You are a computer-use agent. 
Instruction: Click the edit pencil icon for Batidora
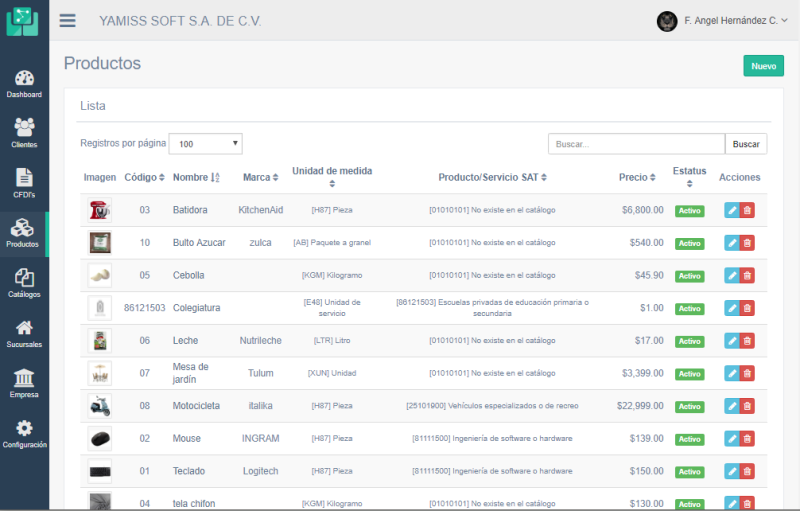pos(731,210)
